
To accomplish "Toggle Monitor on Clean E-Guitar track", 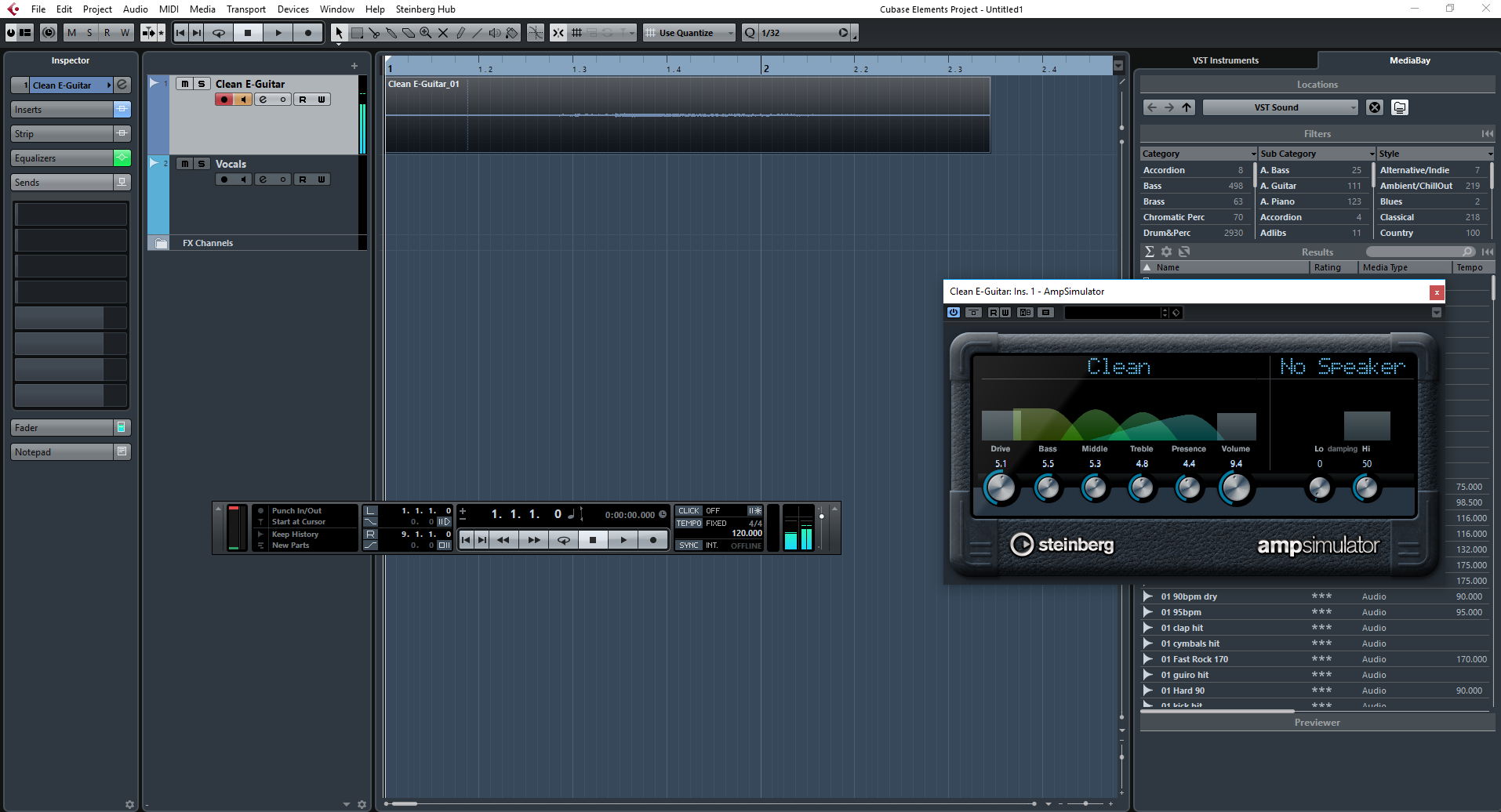I will click(x=243, y=100).
